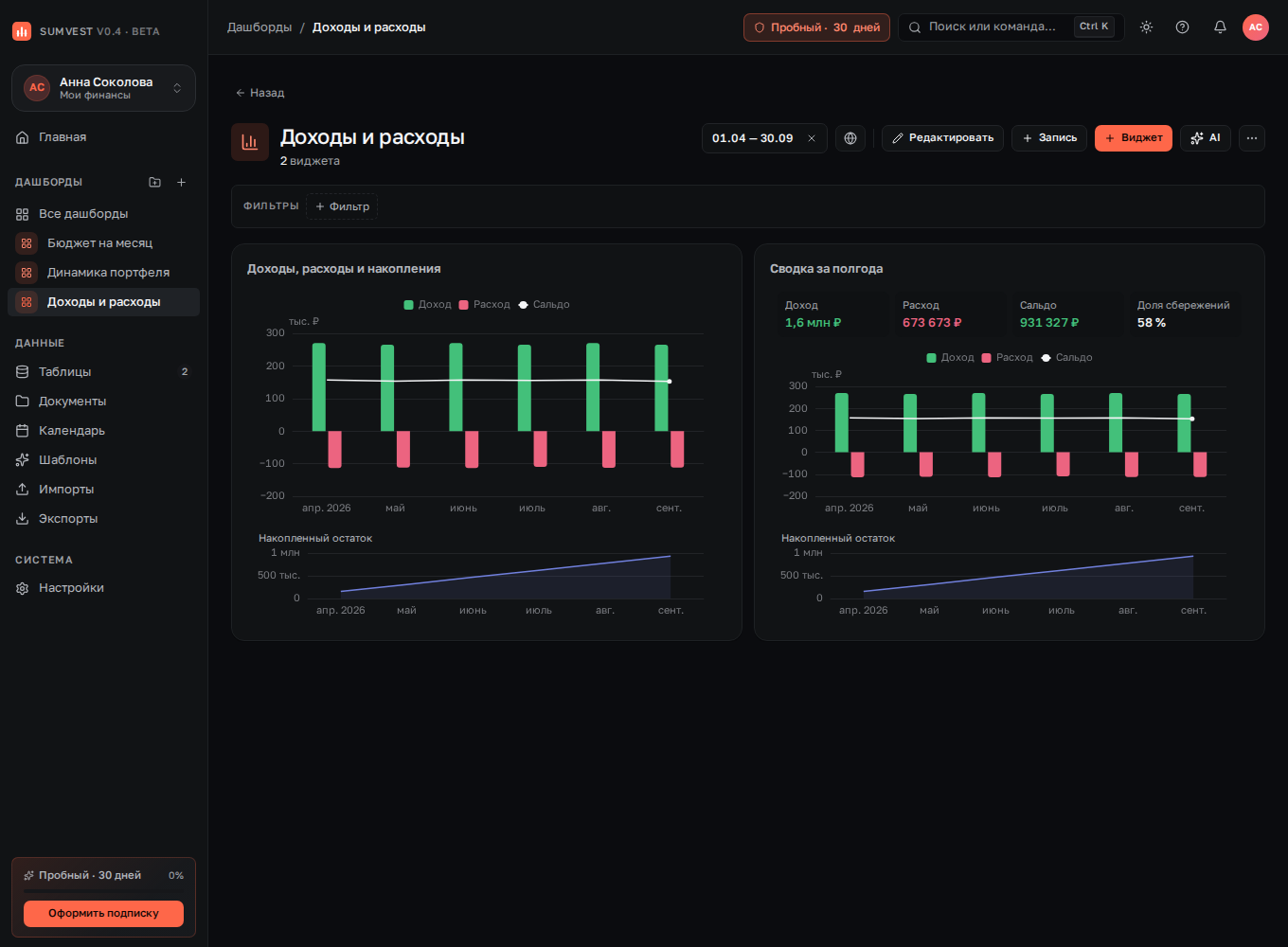The image size is (1288, 947).
Task: Open Документы in sidebar
Action: pos(103,402)
